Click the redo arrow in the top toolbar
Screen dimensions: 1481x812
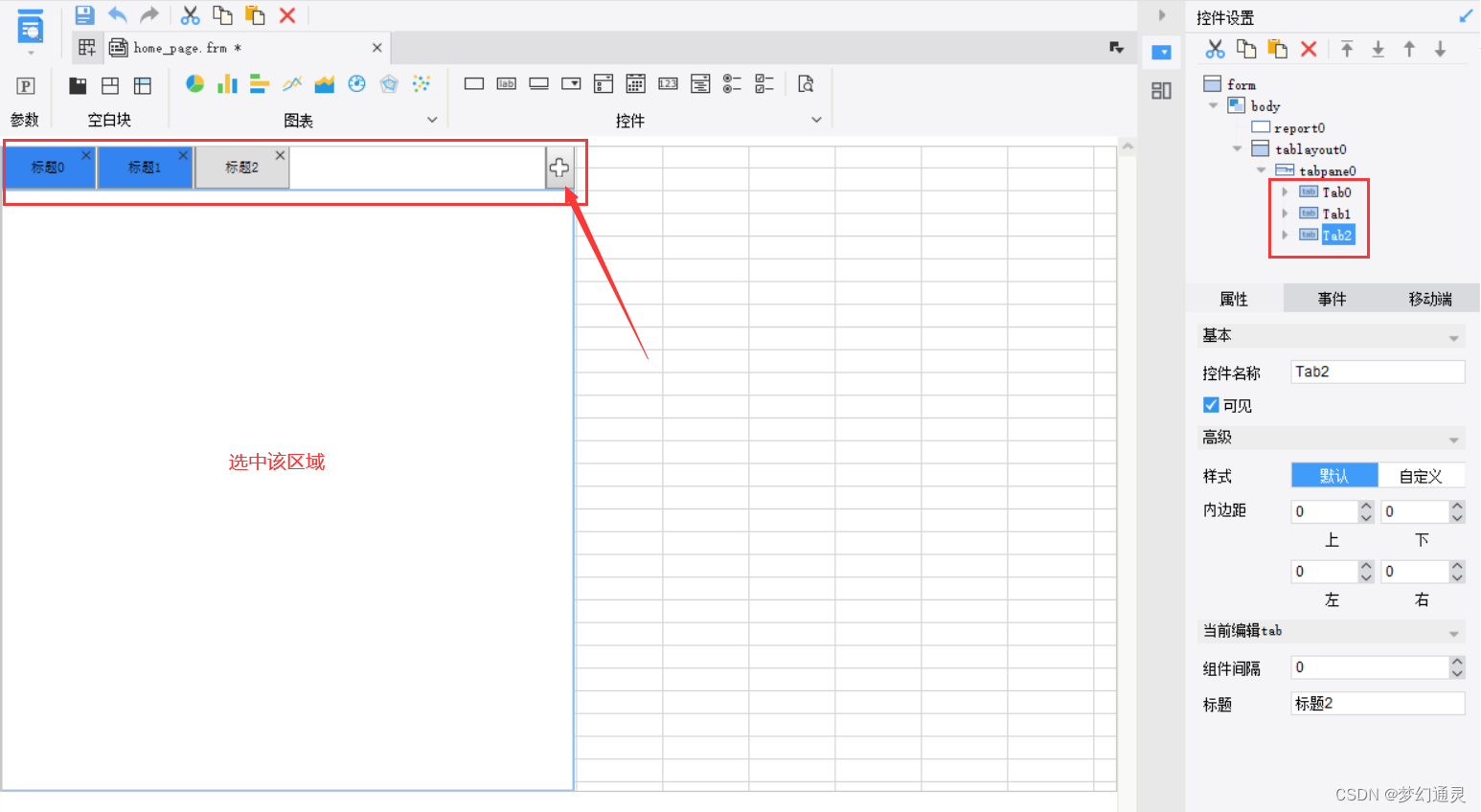tap(149, 15)
